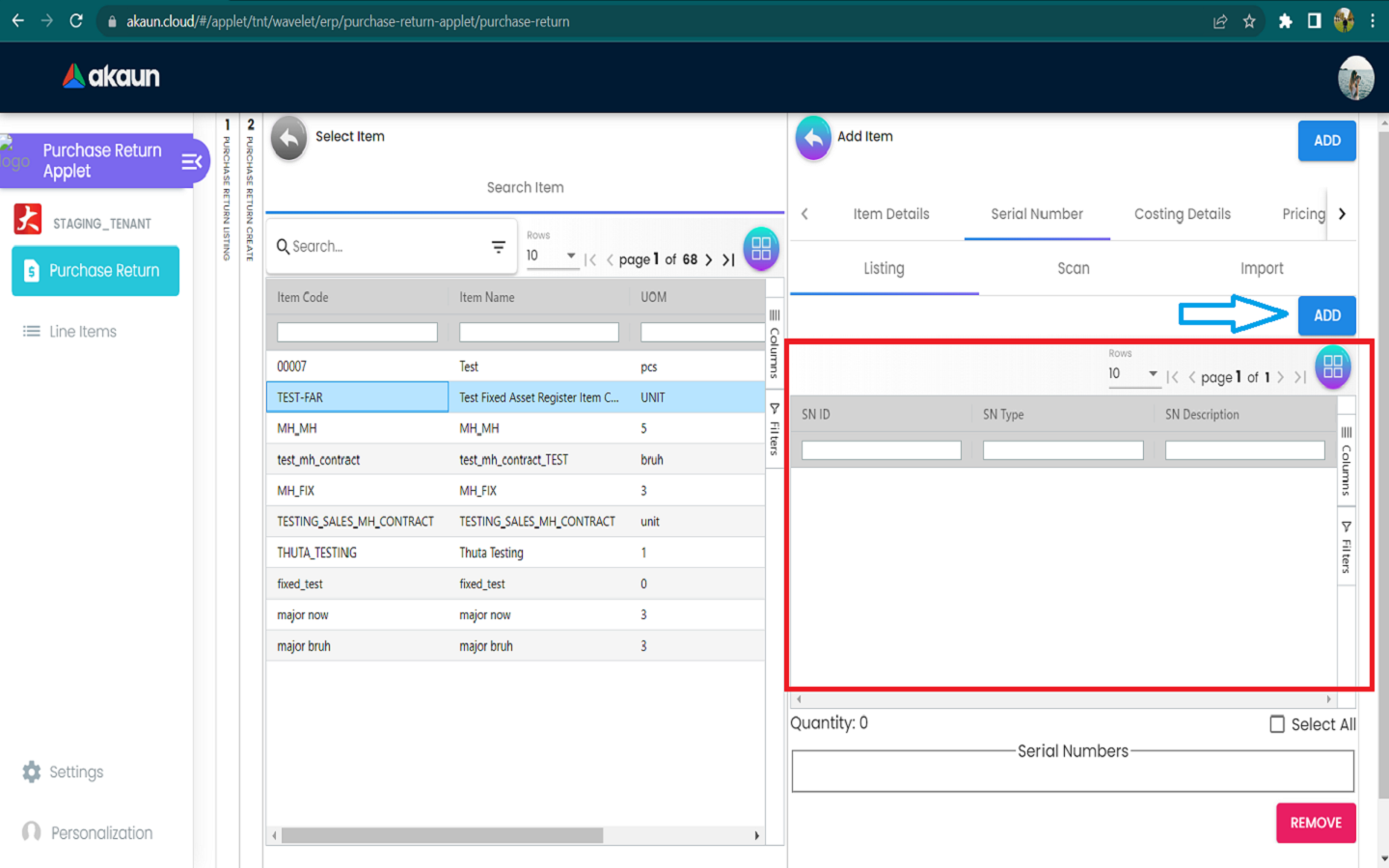Collapse the Purchase Return Applet sidebar menu

coord(191,161)
